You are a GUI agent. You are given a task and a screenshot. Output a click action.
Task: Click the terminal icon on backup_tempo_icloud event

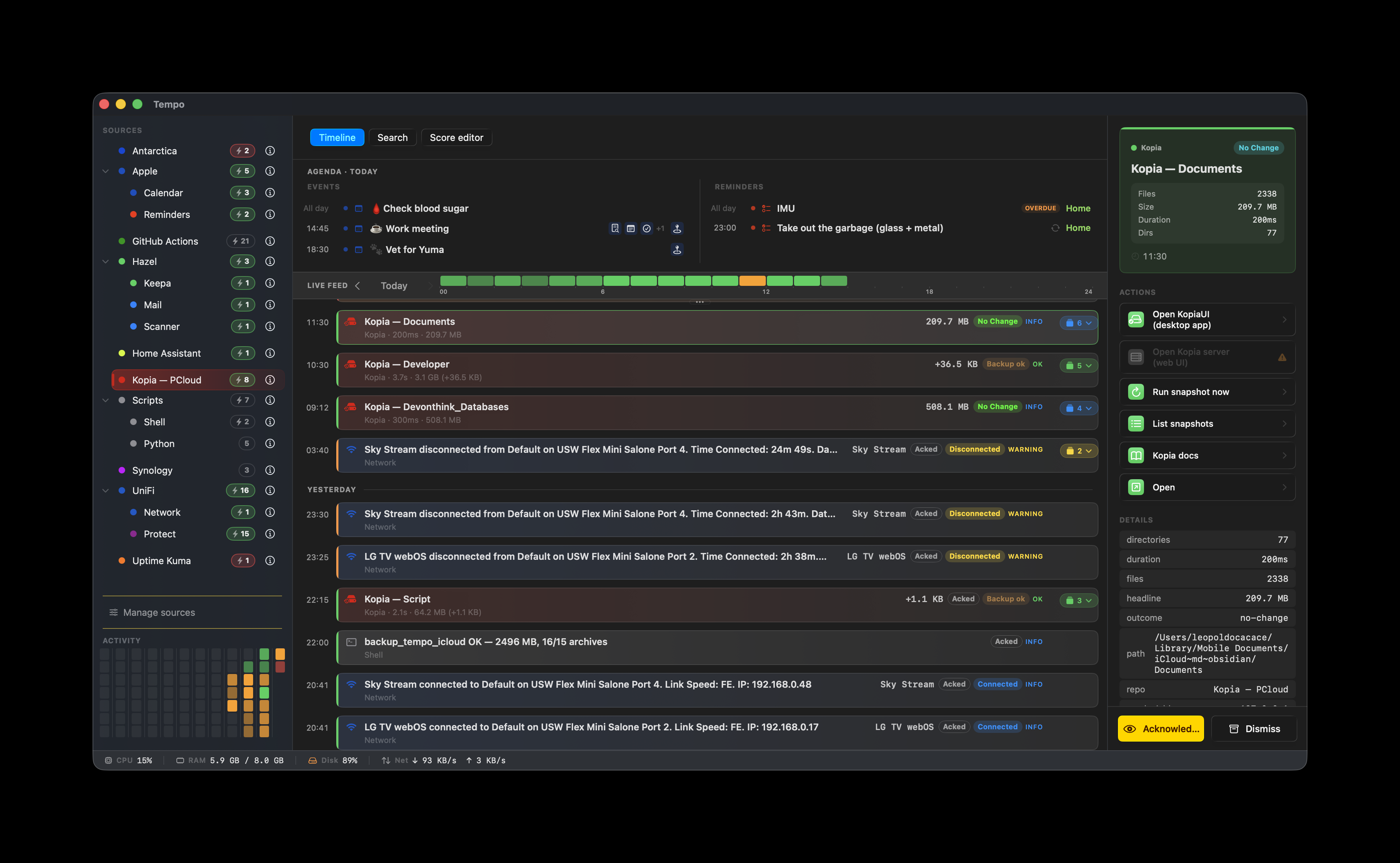(352, 641)
